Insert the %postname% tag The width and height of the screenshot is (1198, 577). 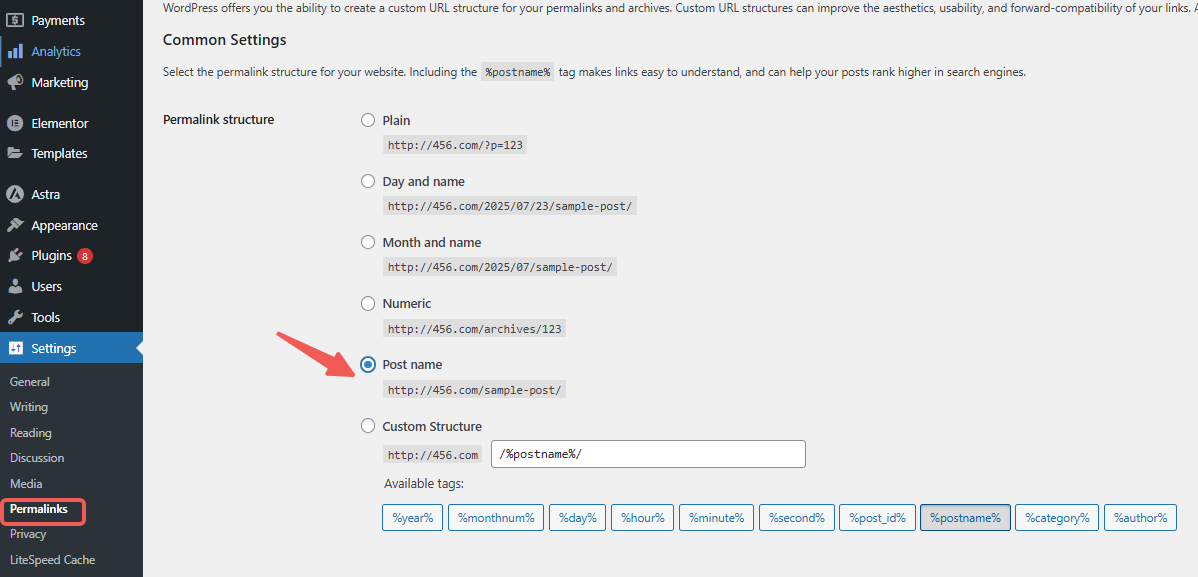coord(964,517)
